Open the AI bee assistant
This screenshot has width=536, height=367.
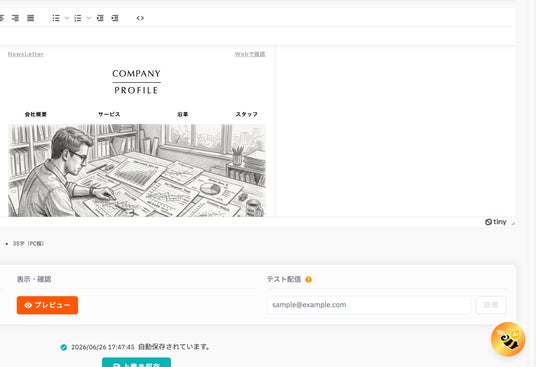pyautogui.click(x=508, y=339)
